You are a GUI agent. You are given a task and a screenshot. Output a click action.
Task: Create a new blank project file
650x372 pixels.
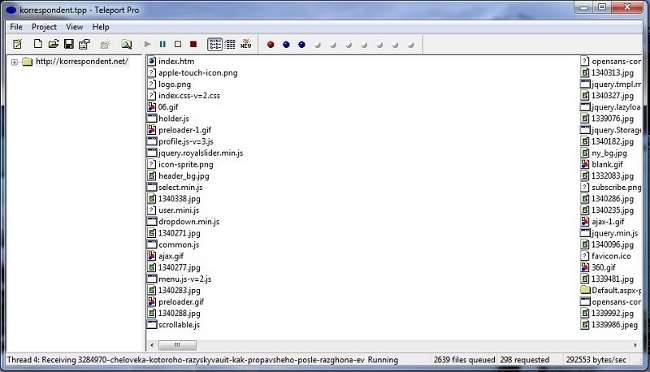pos(38,44)
